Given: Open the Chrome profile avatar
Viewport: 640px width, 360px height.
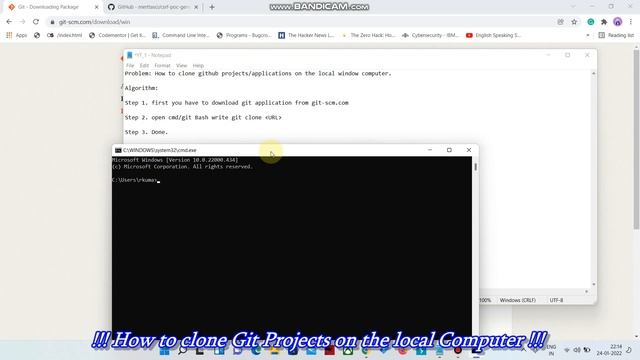Looking at the screenshot, I should [618, 22].
